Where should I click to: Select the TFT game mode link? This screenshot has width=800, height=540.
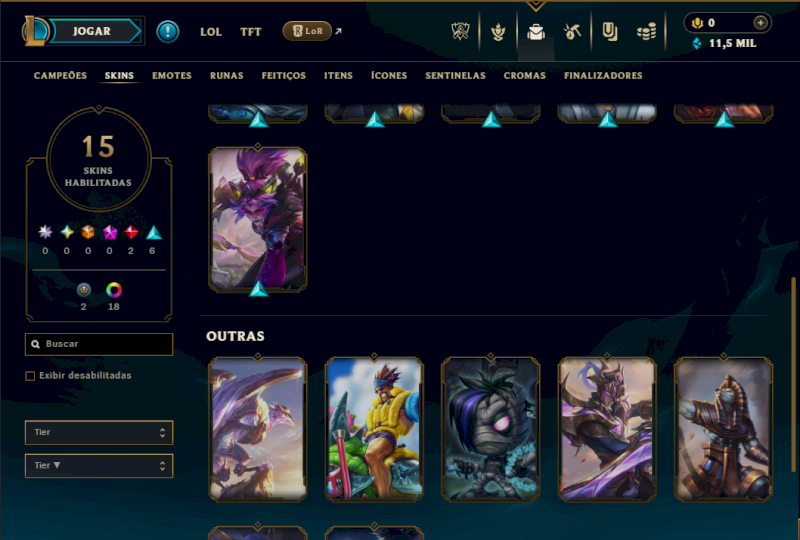(x=251, y=32)
